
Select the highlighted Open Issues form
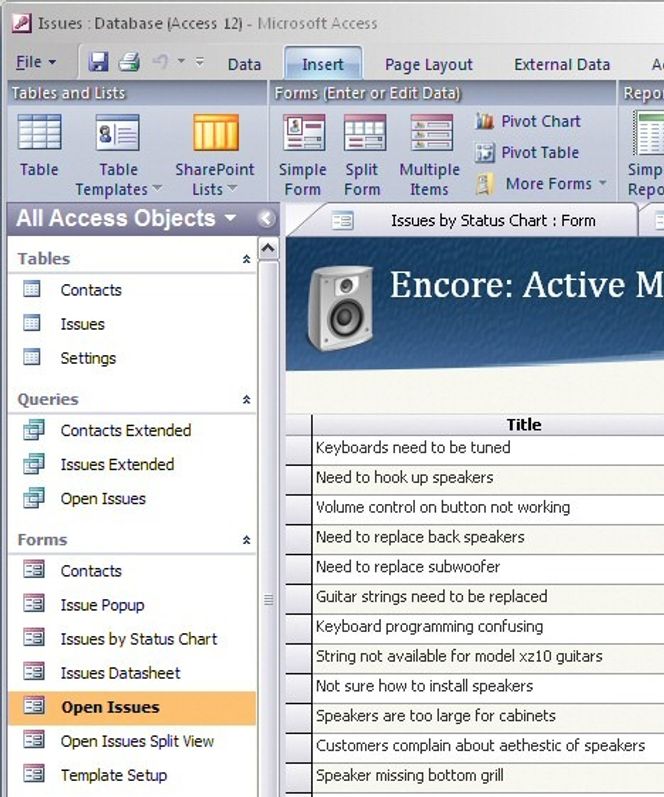[132, 707]
